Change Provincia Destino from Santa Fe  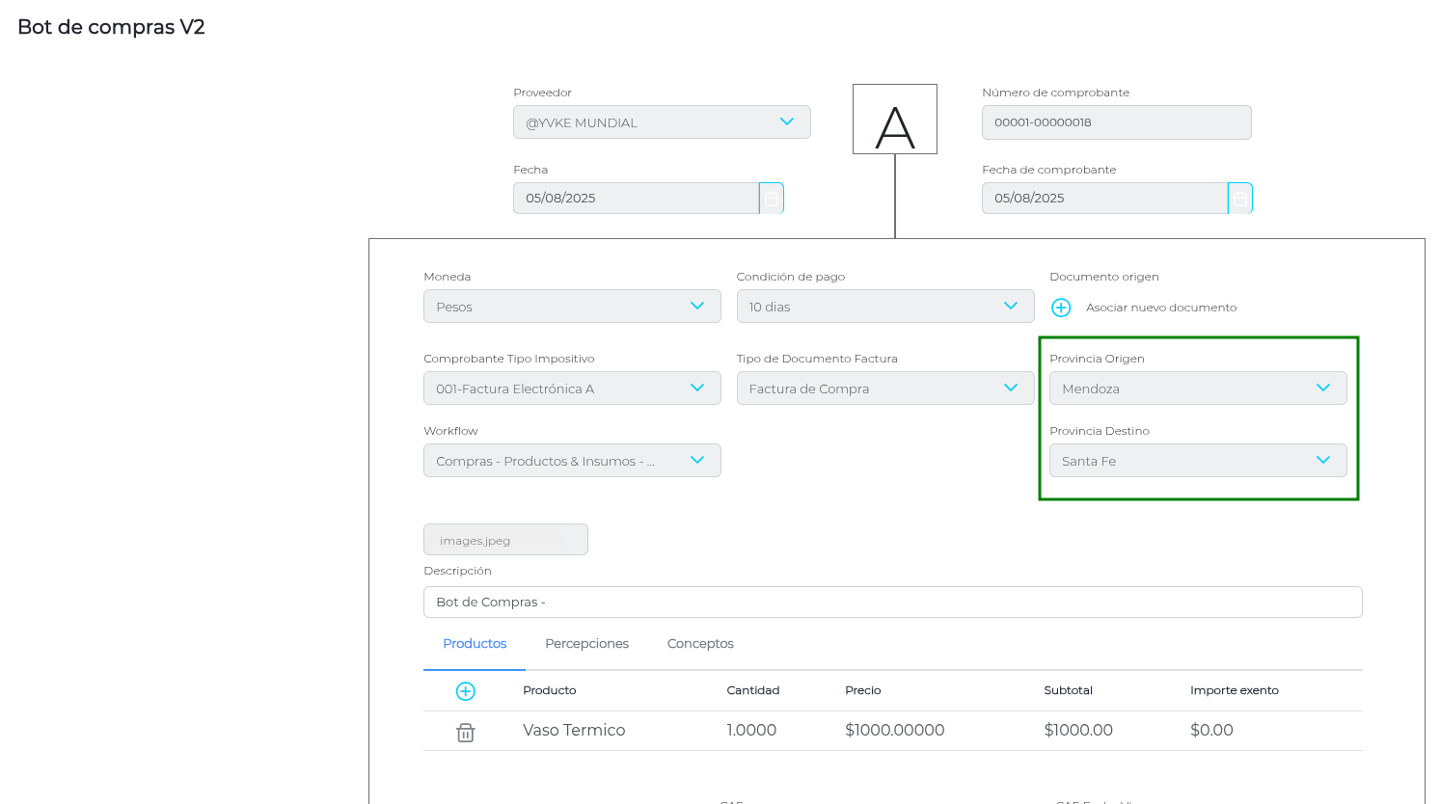tap(1197, 460)
